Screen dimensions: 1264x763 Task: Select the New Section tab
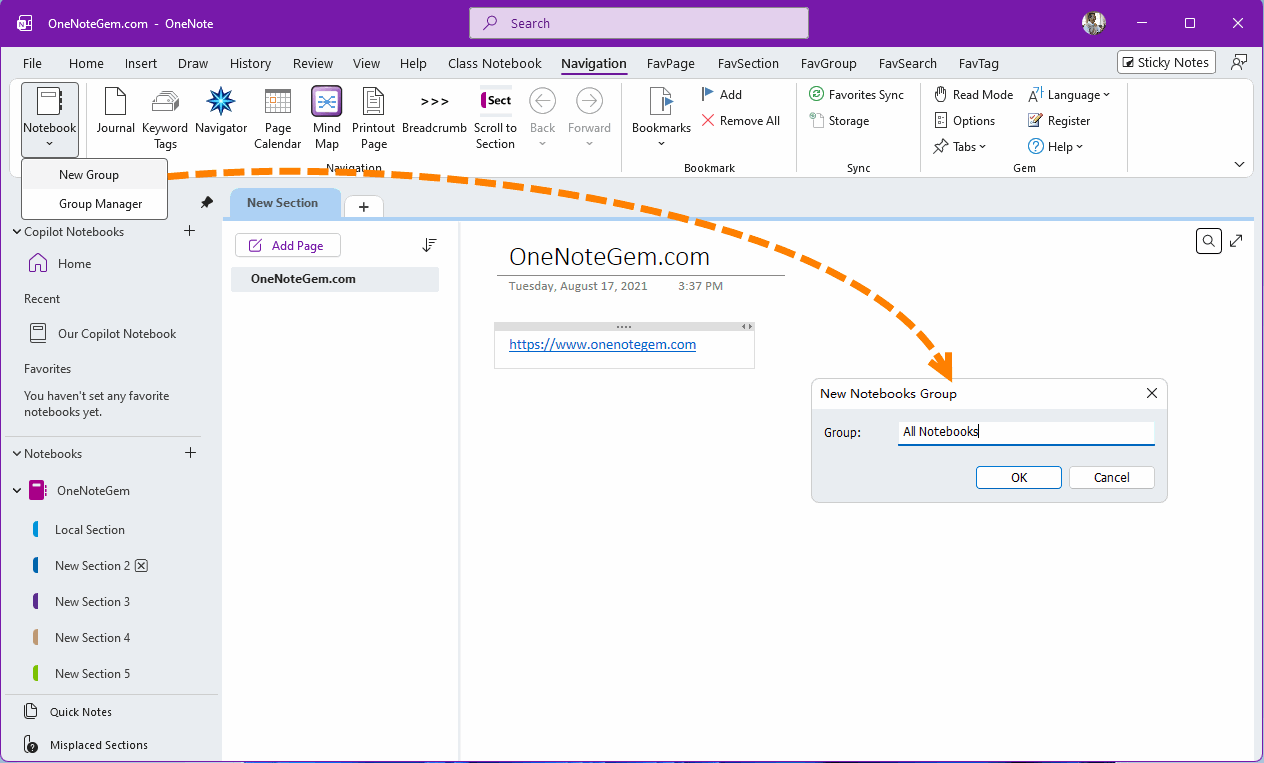pyautogui.click(x=285, y=203)
